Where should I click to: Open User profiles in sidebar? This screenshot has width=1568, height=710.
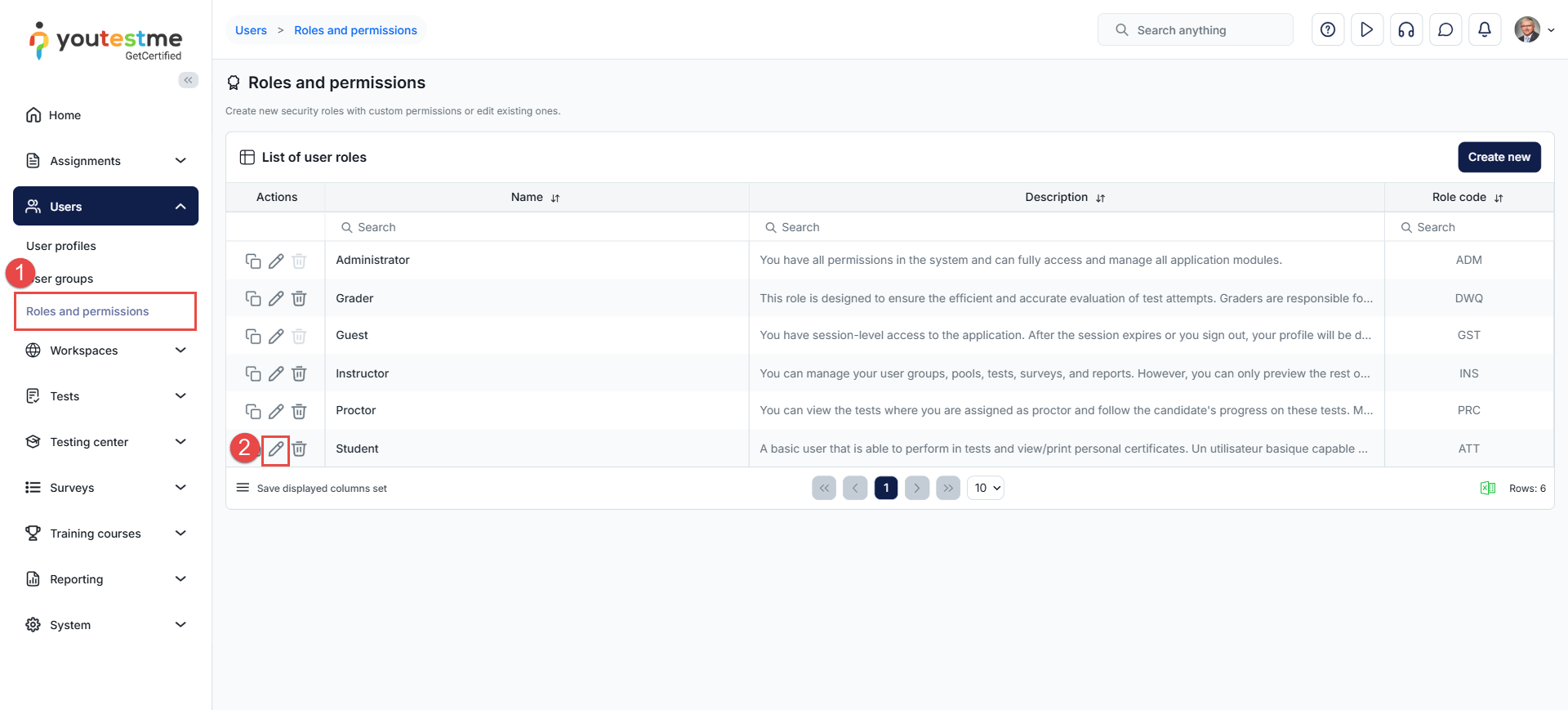pos(61,246)
